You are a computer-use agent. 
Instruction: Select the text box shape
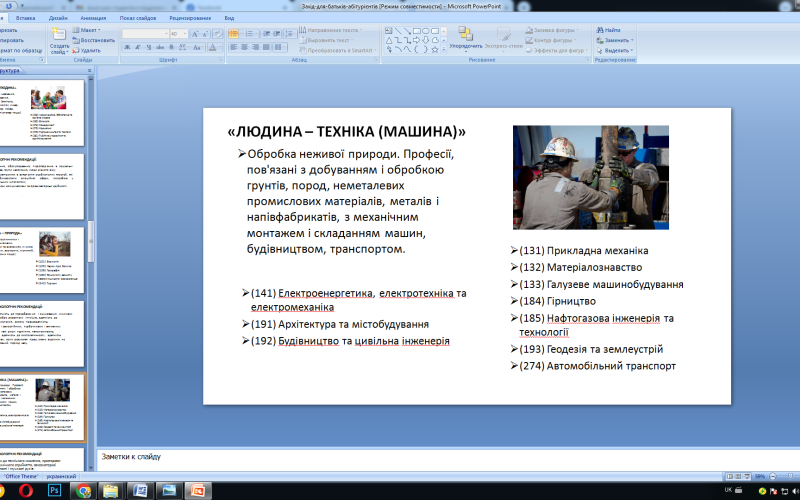pyautogui.click(x=389, y=31)
